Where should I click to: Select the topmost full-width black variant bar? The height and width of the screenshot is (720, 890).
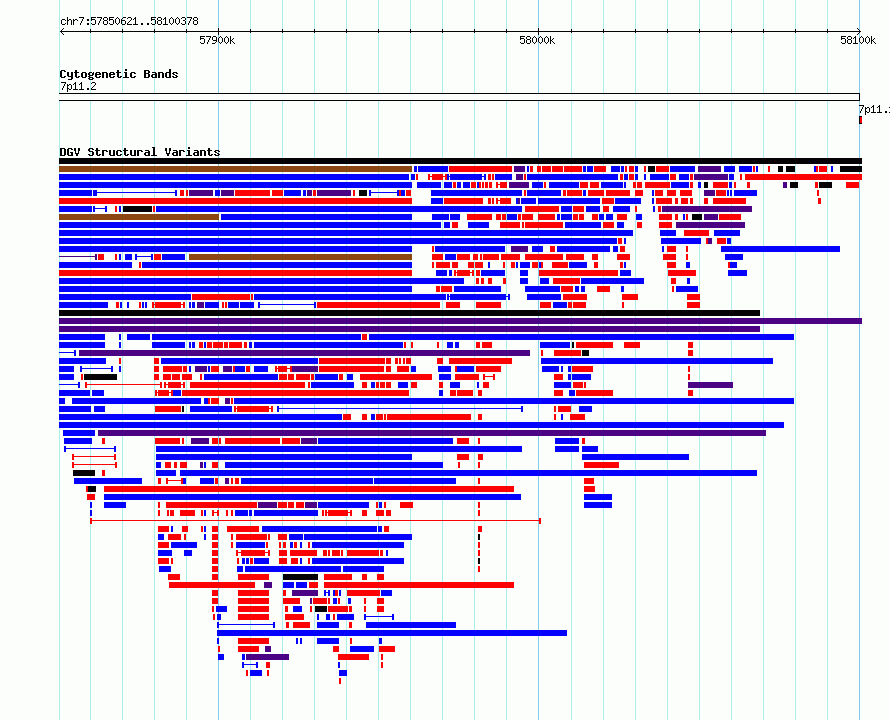pos(460,161)
